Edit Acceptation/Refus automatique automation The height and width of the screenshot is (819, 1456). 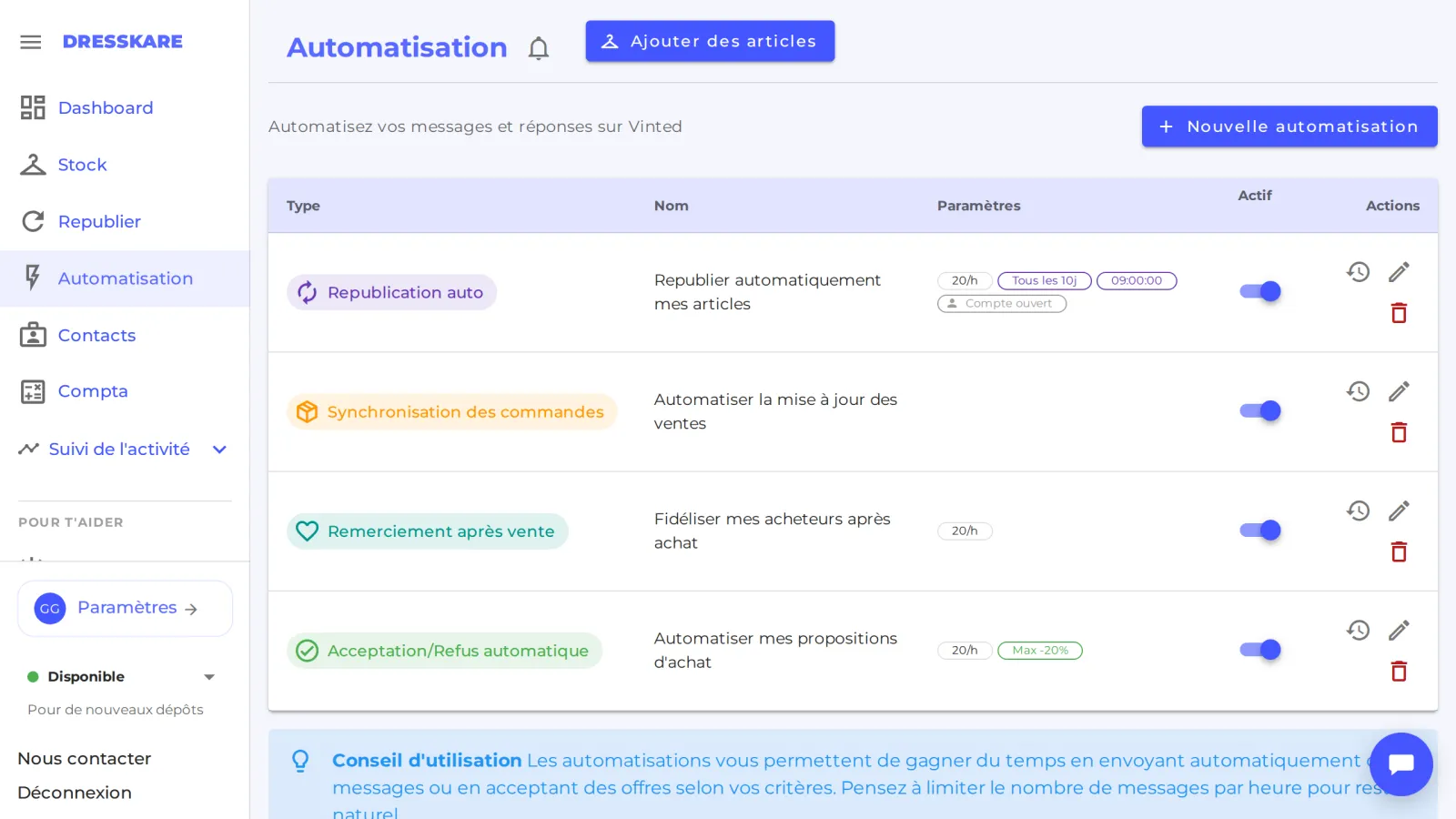[1399, 630]
